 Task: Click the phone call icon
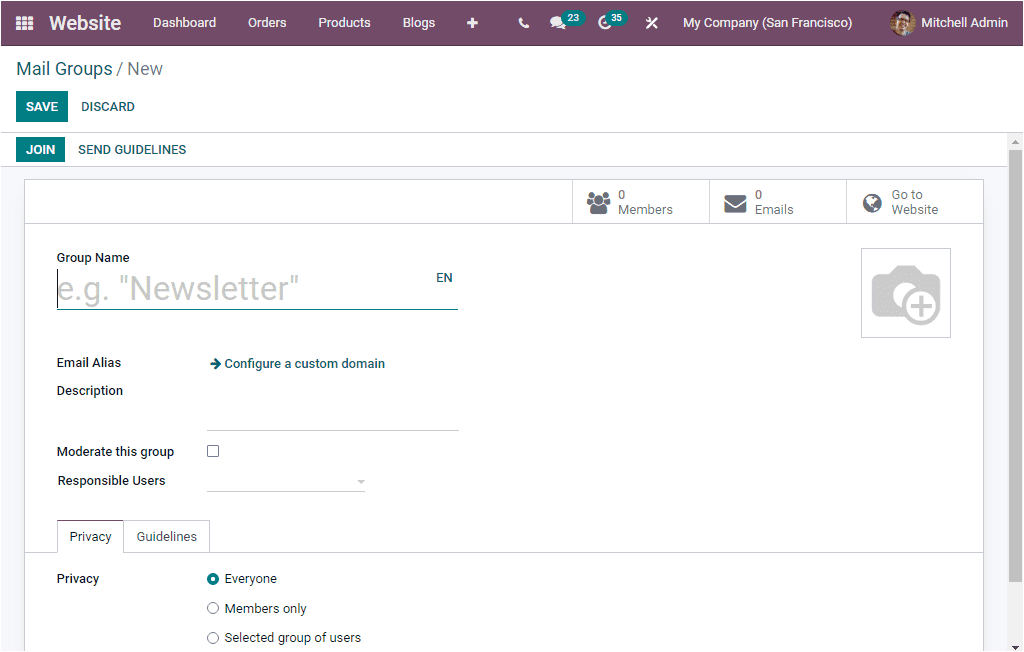coord(523,22)
